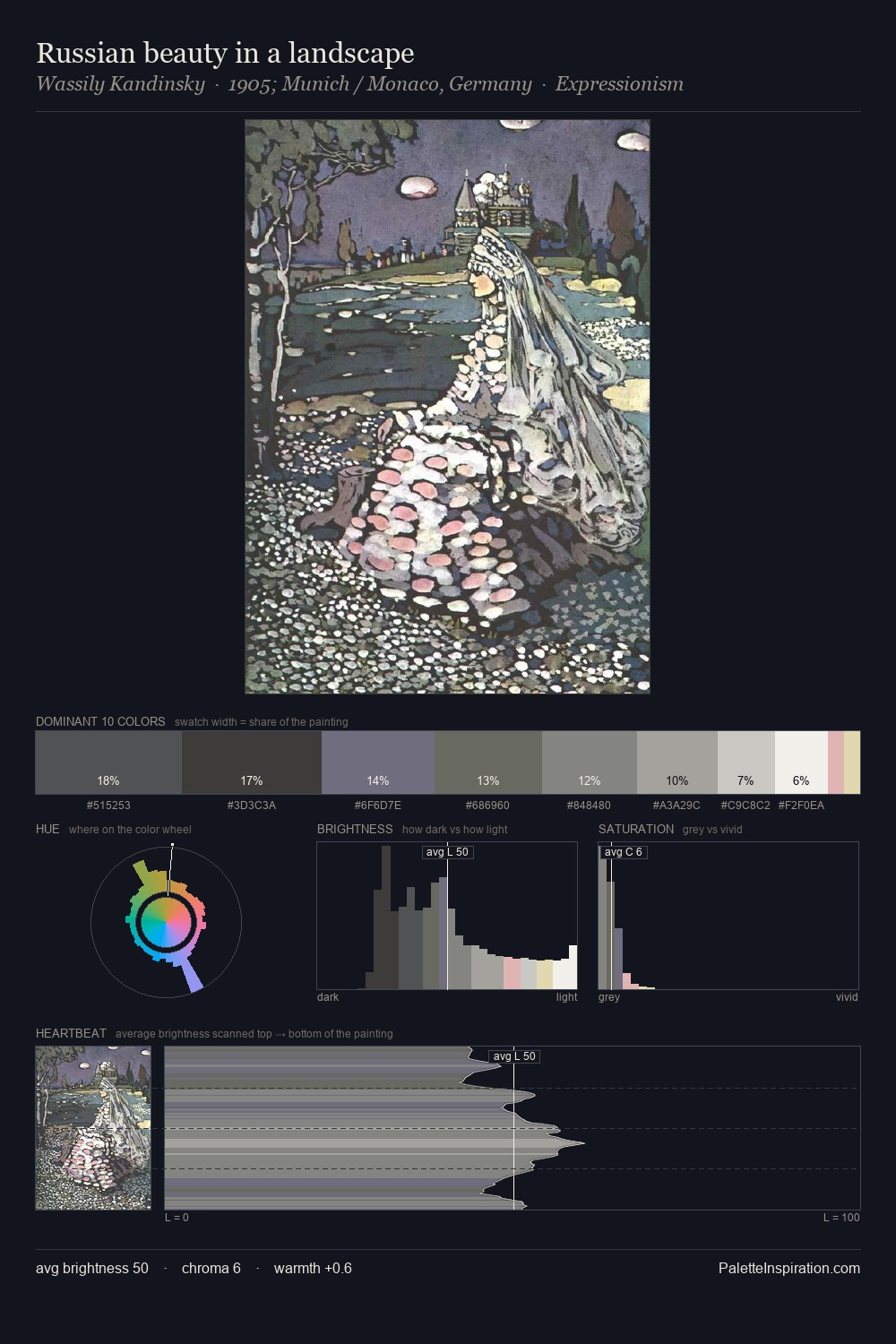Click the heartbeat painting thumbnail
896x1344 pixels.
93,1128
